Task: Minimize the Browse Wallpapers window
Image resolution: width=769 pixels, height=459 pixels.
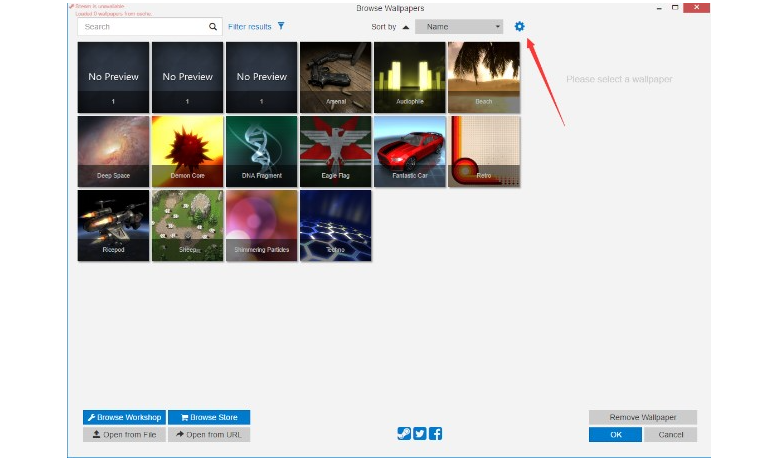Action: tap(659, 8)
